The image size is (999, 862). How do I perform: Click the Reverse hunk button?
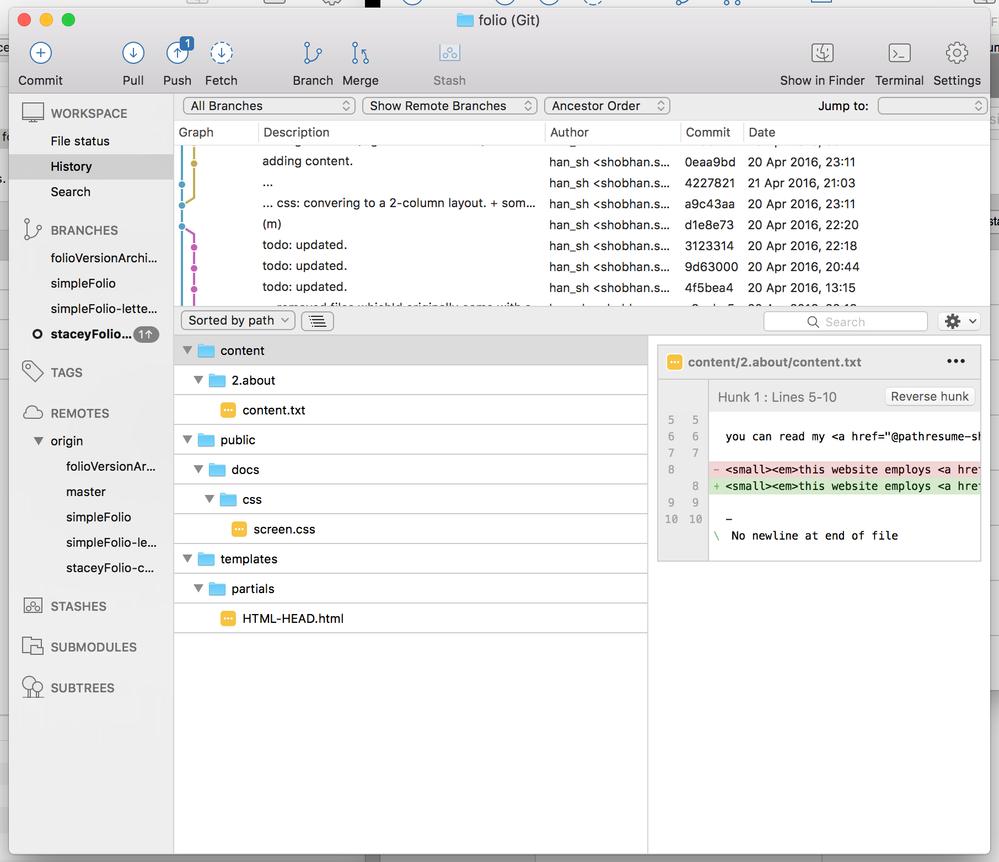[930, 396]
